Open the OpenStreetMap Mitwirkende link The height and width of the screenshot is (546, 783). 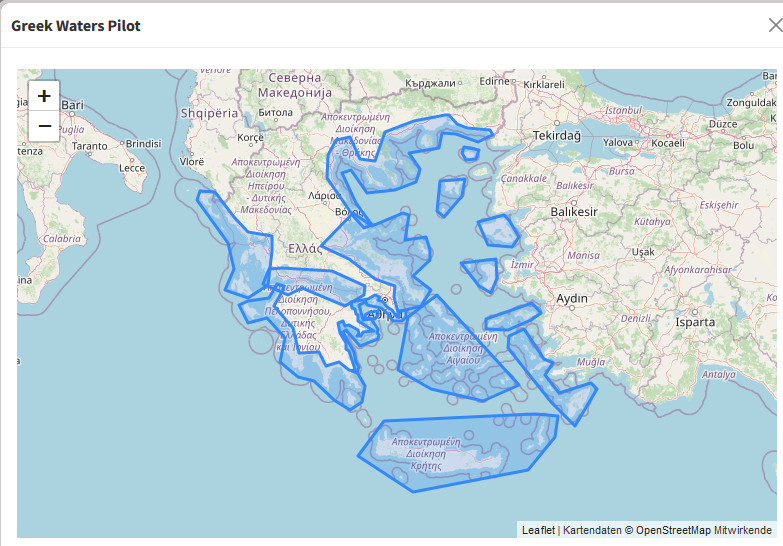pyautogui.click(x=704, y=530)
